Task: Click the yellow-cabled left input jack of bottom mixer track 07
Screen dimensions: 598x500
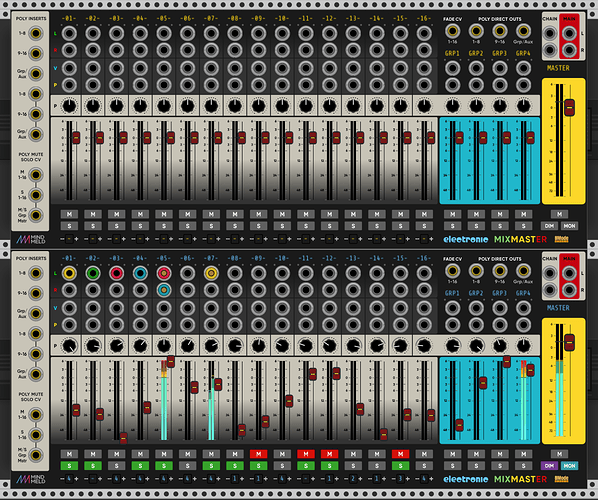Action: point(211,273)
